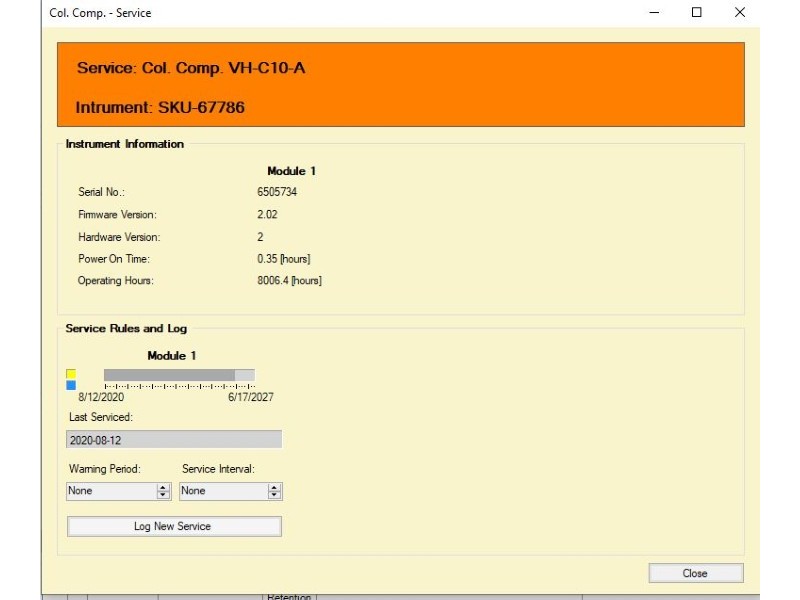Click the Service: Col. Comp. VH-C10-A heading

(191, 68)
